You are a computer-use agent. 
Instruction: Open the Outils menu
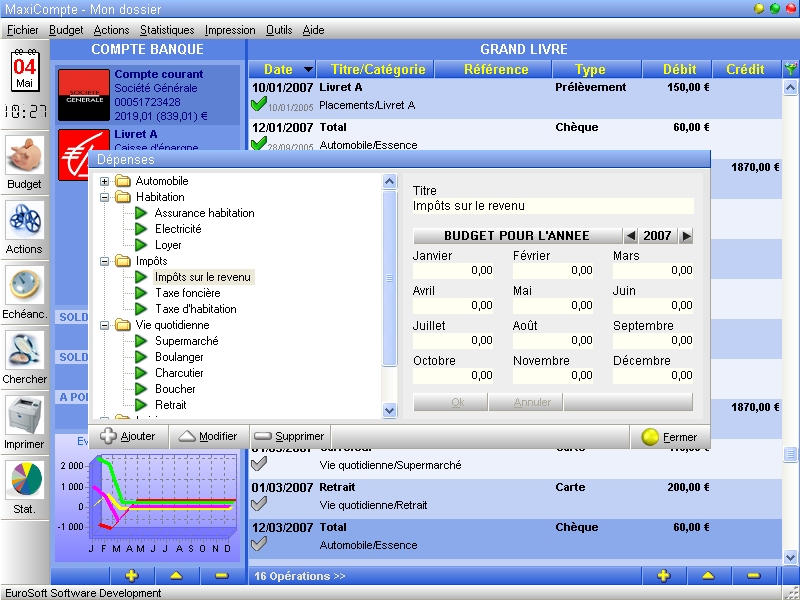(279, 30)
